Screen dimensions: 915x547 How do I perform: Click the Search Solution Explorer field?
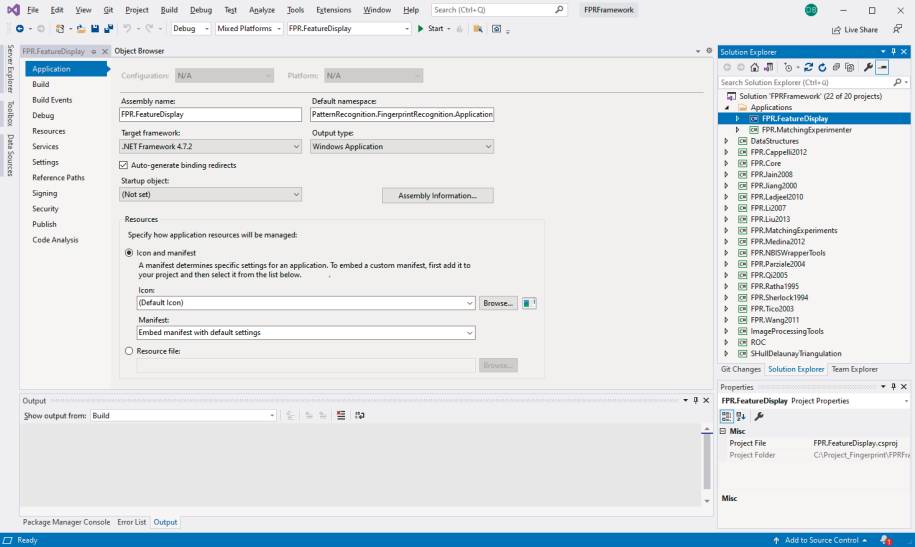pyautogui.click(x=814, y=82)
